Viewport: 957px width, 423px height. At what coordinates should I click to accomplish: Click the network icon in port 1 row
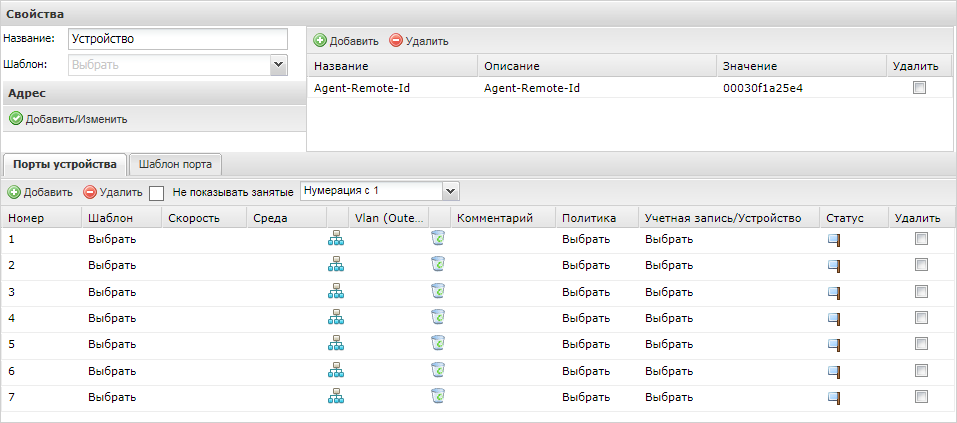coord(335,238)
